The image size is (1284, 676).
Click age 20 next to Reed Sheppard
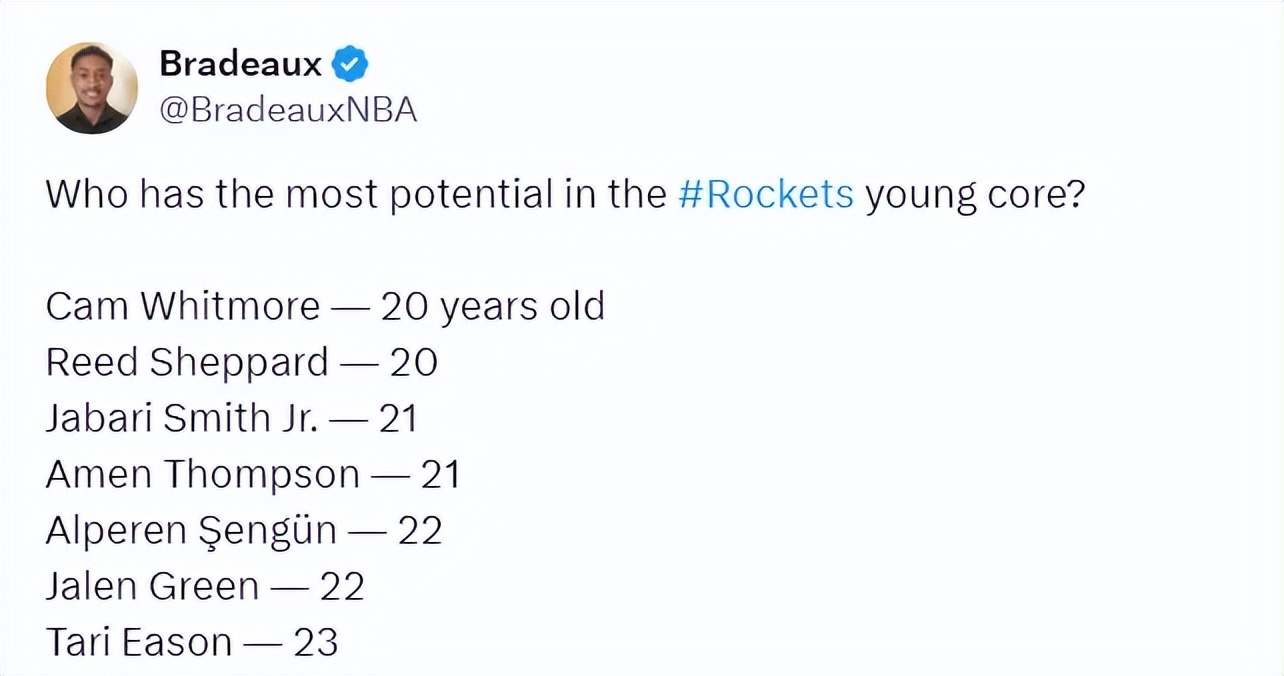coord(414,362)
